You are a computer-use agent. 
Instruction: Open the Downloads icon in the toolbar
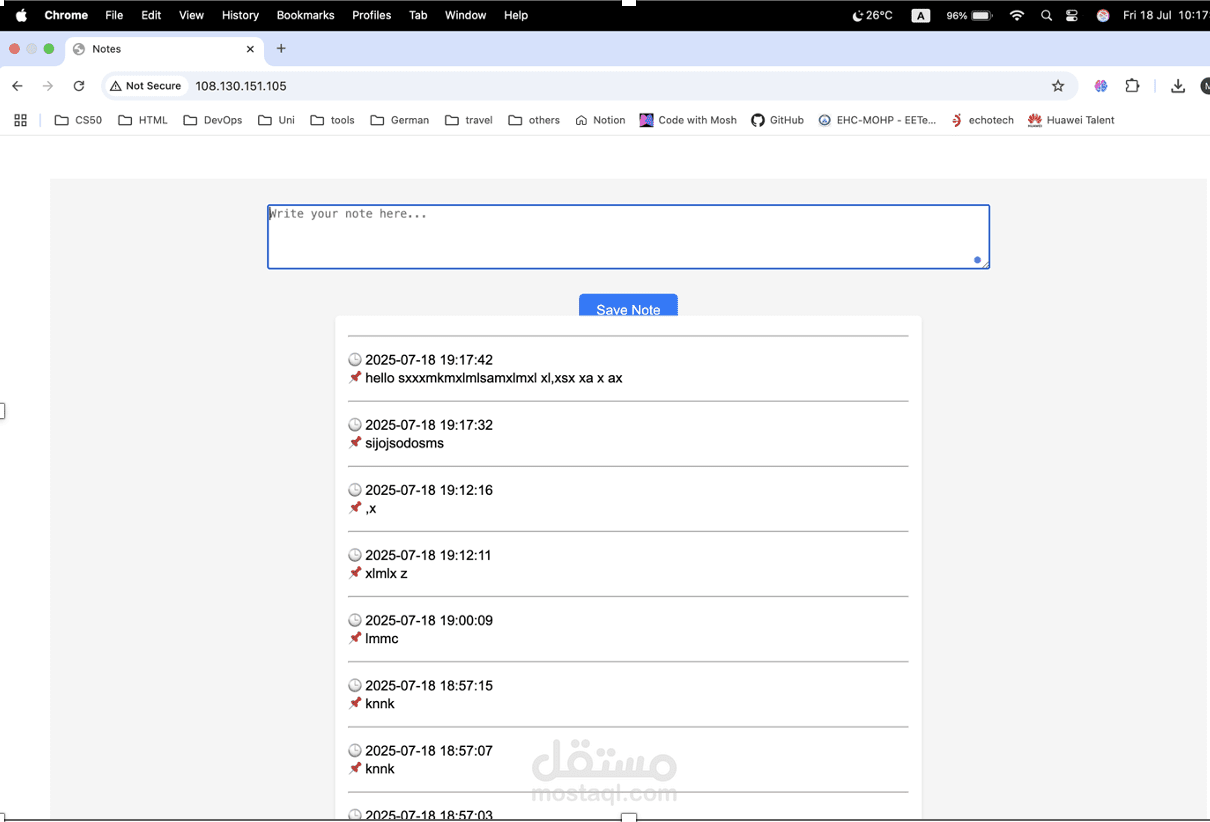pos(1178,86)
